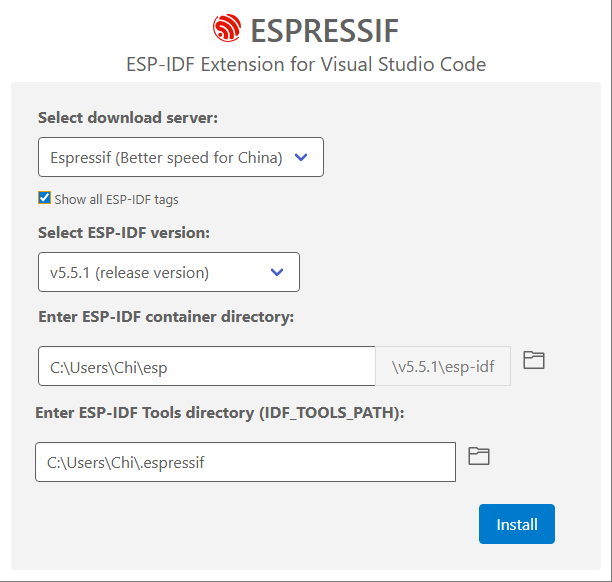Click the 'Show all ESP-IDF tags' label text
This screenshot has height=582, width=612.
pyautogui.click(x=116, y=199)
